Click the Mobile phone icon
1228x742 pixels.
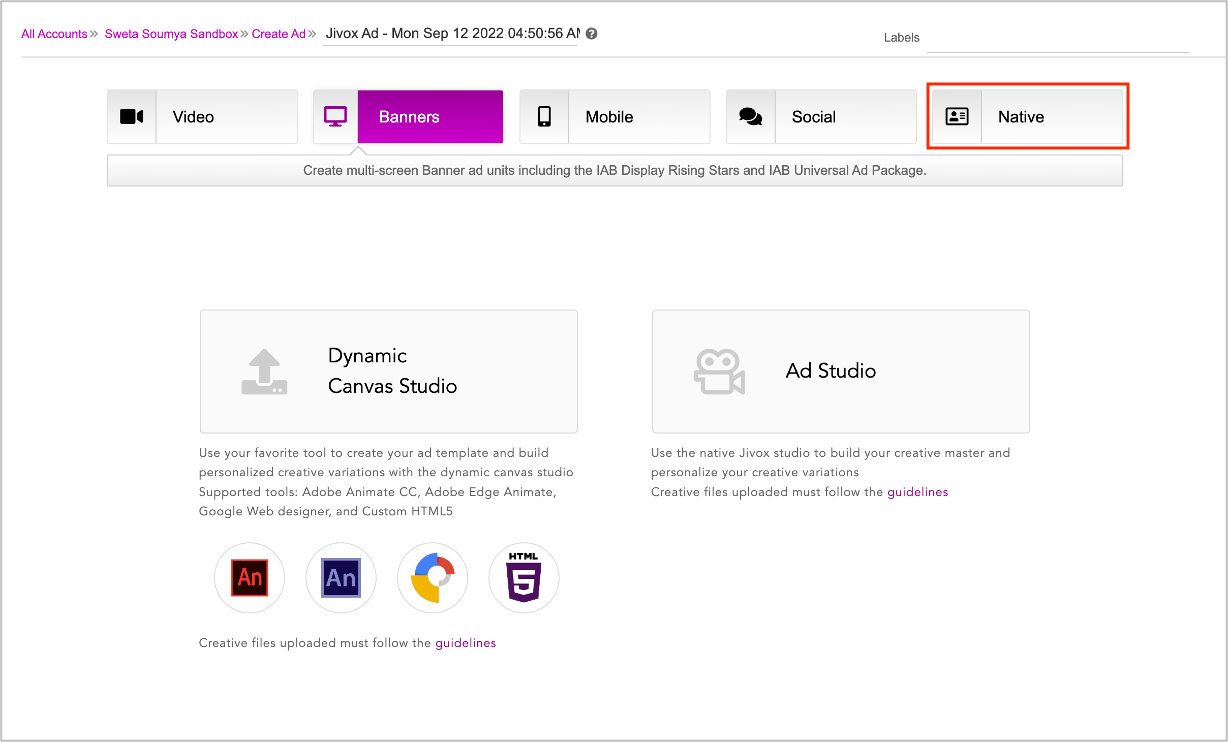tap(544, 117)
